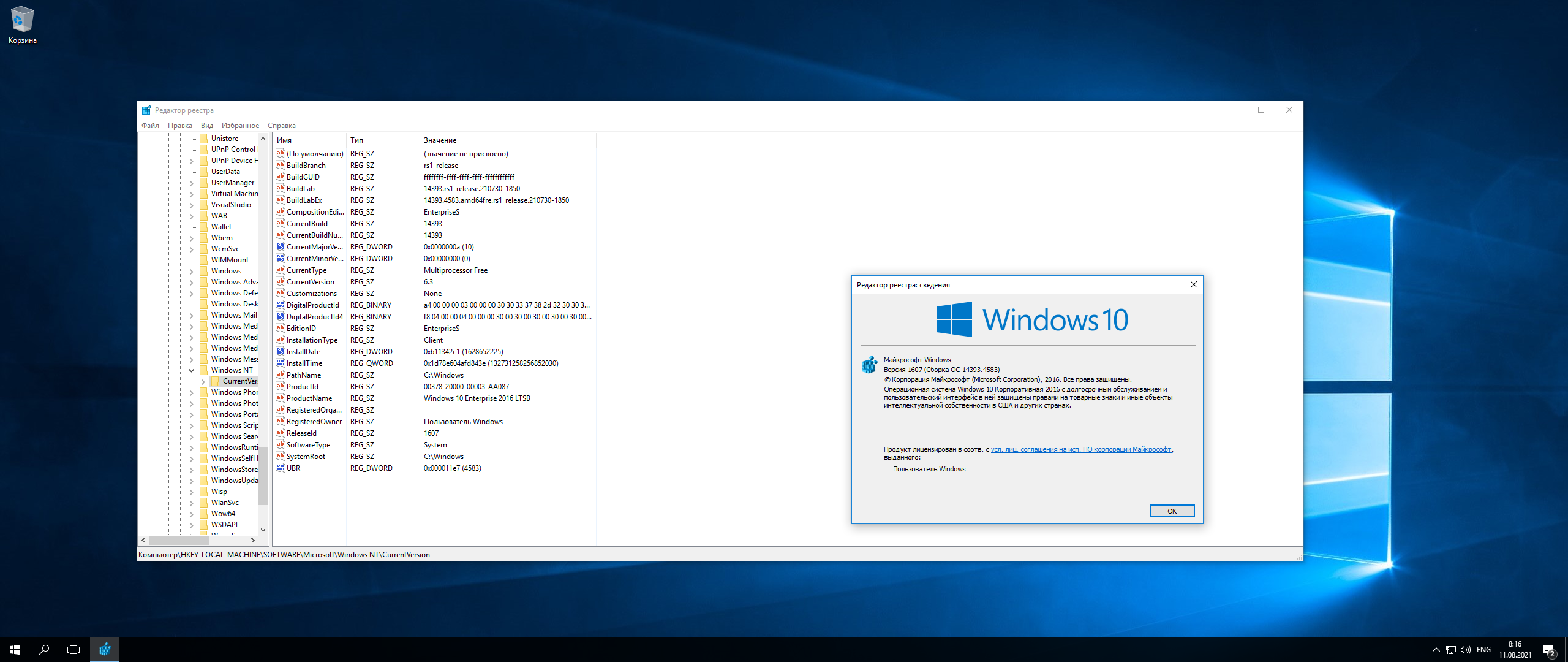The image size is (1568, 662).
Task: Open the Справка menu
Action: pos(282,126)
